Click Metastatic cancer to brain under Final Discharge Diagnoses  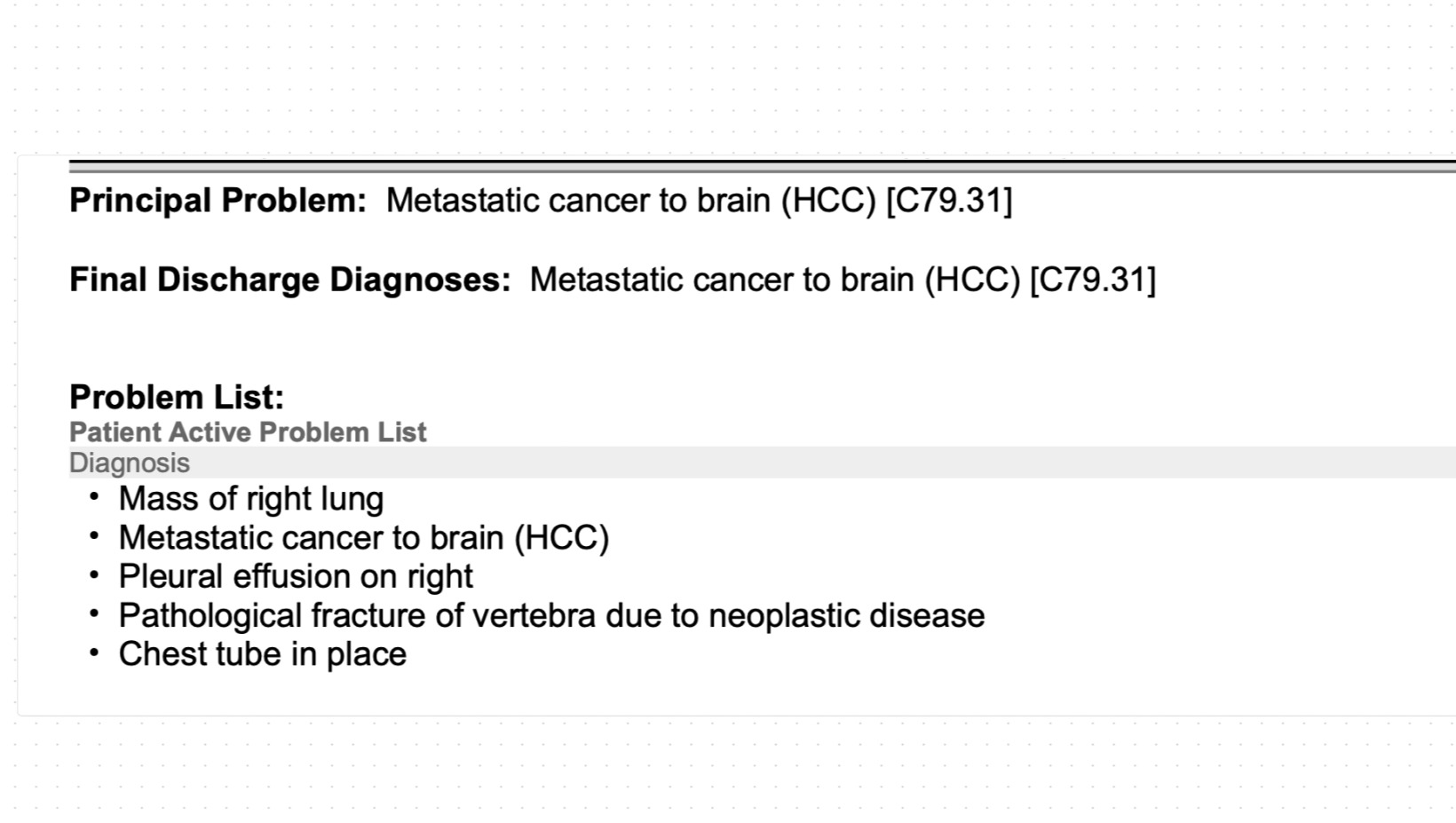[775, 280]
